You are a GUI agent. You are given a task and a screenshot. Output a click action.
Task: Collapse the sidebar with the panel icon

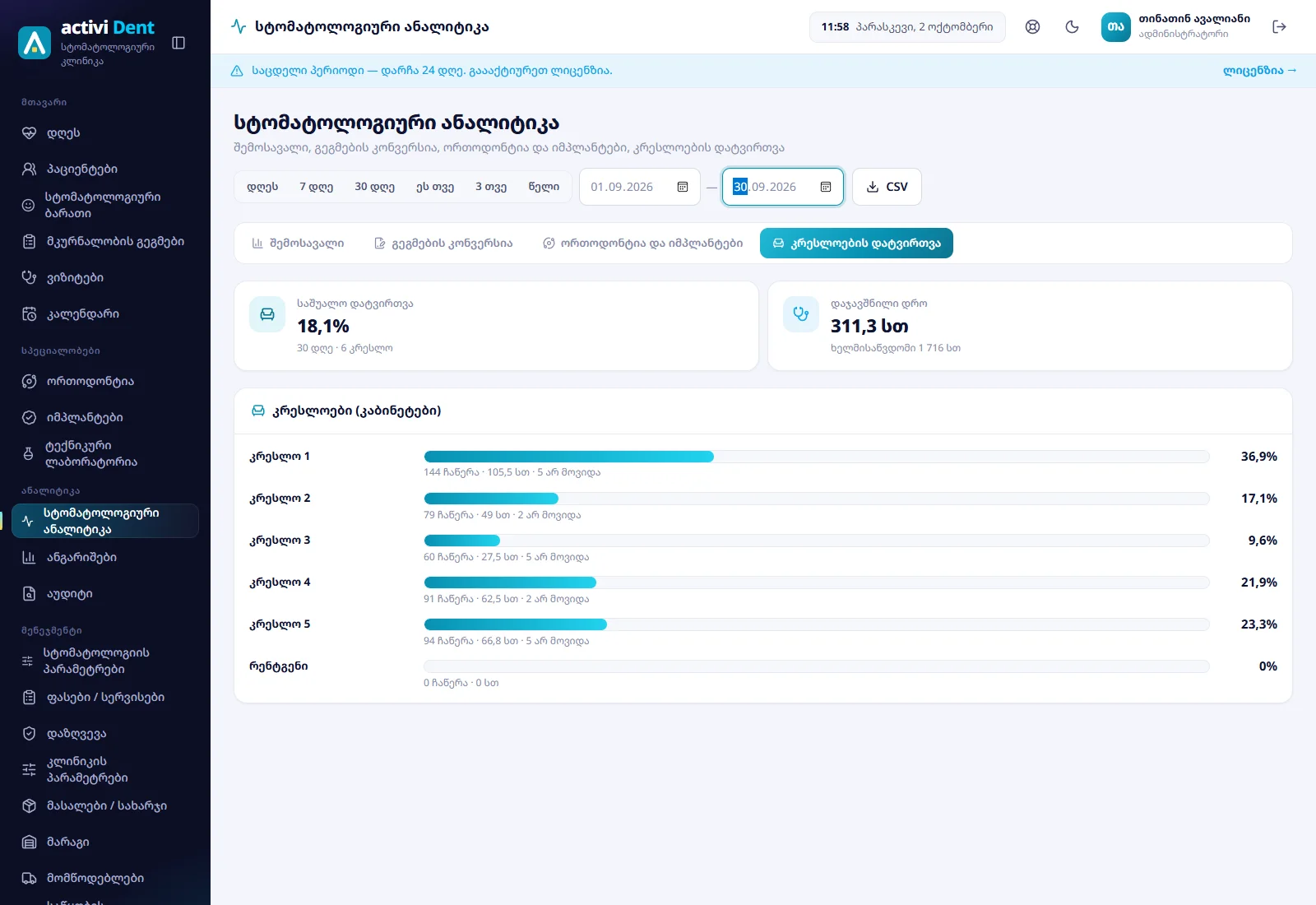178,43
